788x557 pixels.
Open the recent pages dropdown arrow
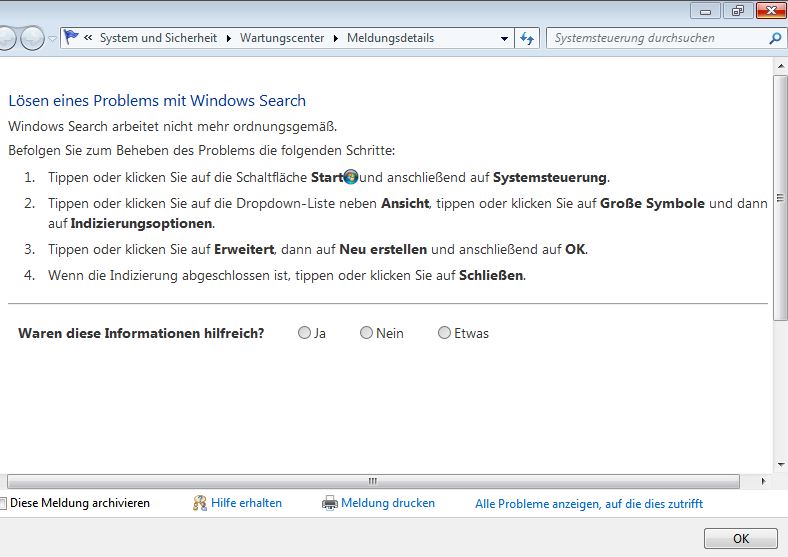pos(52,38)
